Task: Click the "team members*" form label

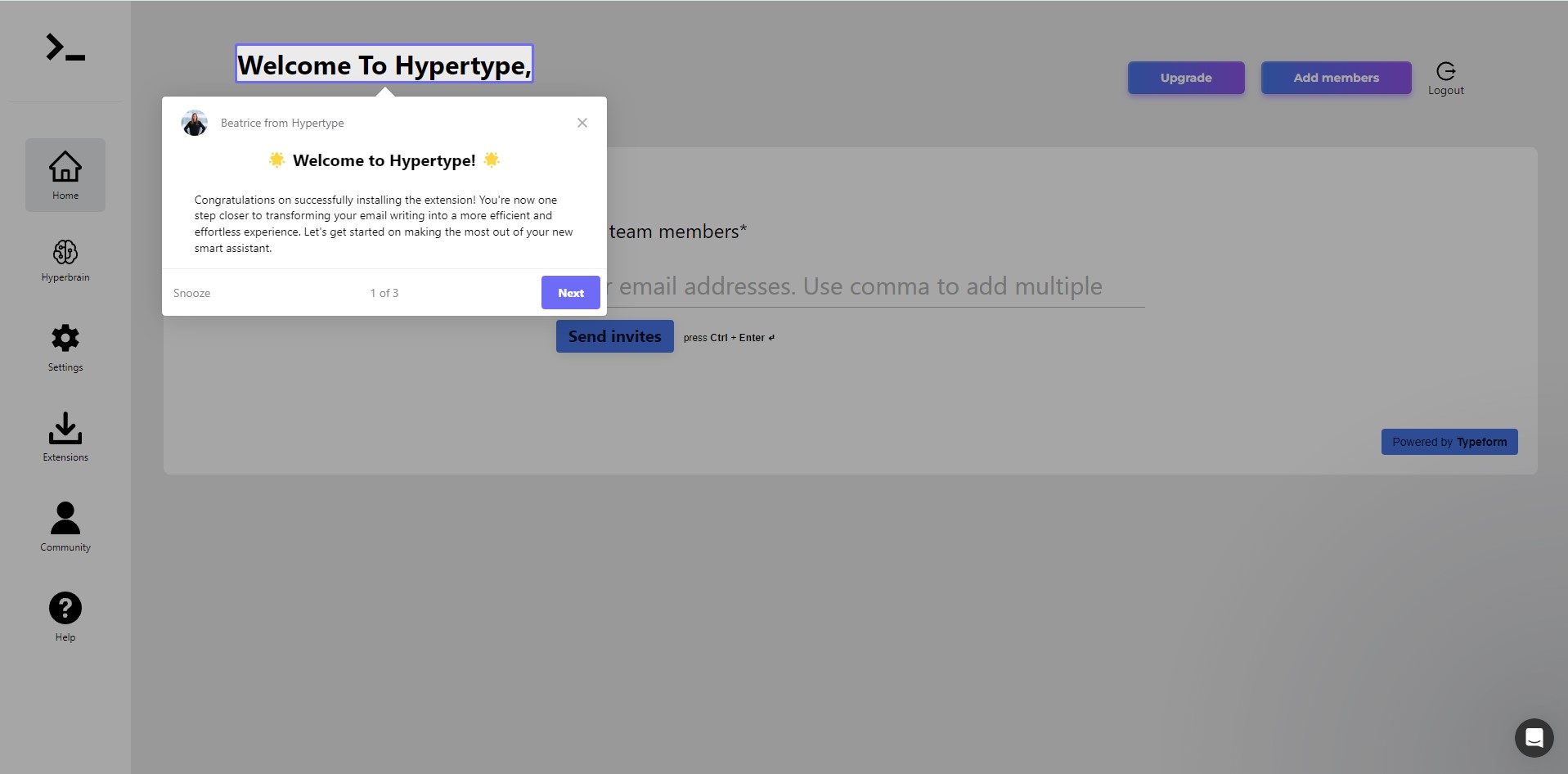Action: point(678,232)
